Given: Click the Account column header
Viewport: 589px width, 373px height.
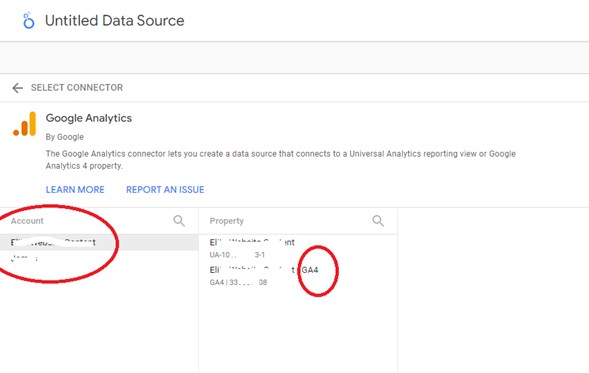Looking at the screenshot, I should (x=27, y=221).
